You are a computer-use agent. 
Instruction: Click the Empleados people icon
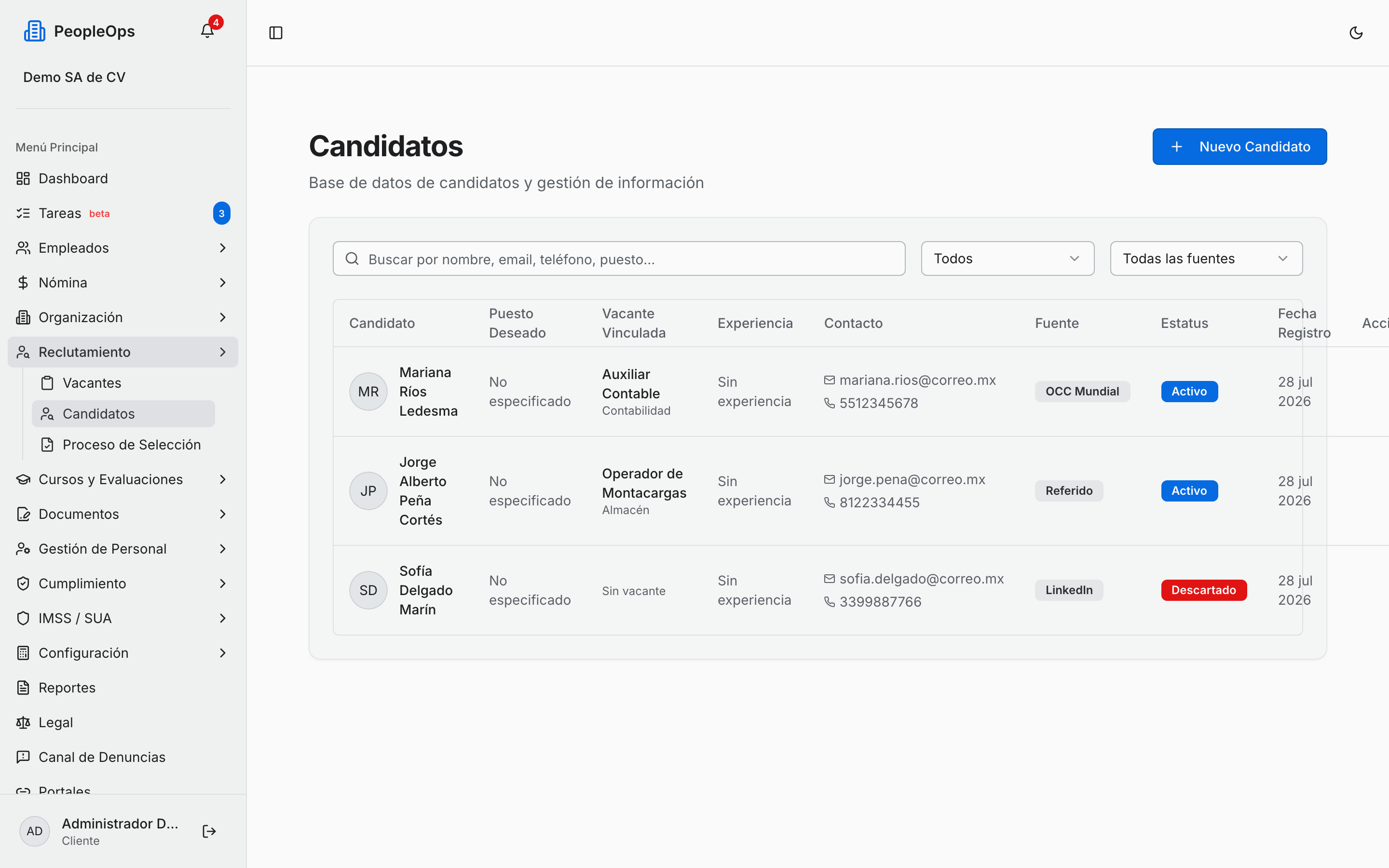pyautogui.click(x=23, y=248)
